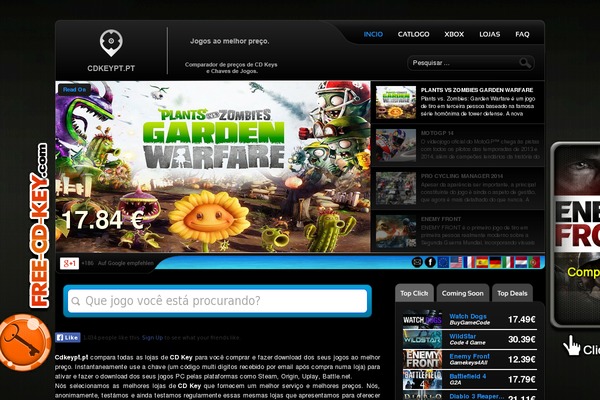Click the 12.39€ Enemy Front price

pyautogui.click(x=522, y=359)
